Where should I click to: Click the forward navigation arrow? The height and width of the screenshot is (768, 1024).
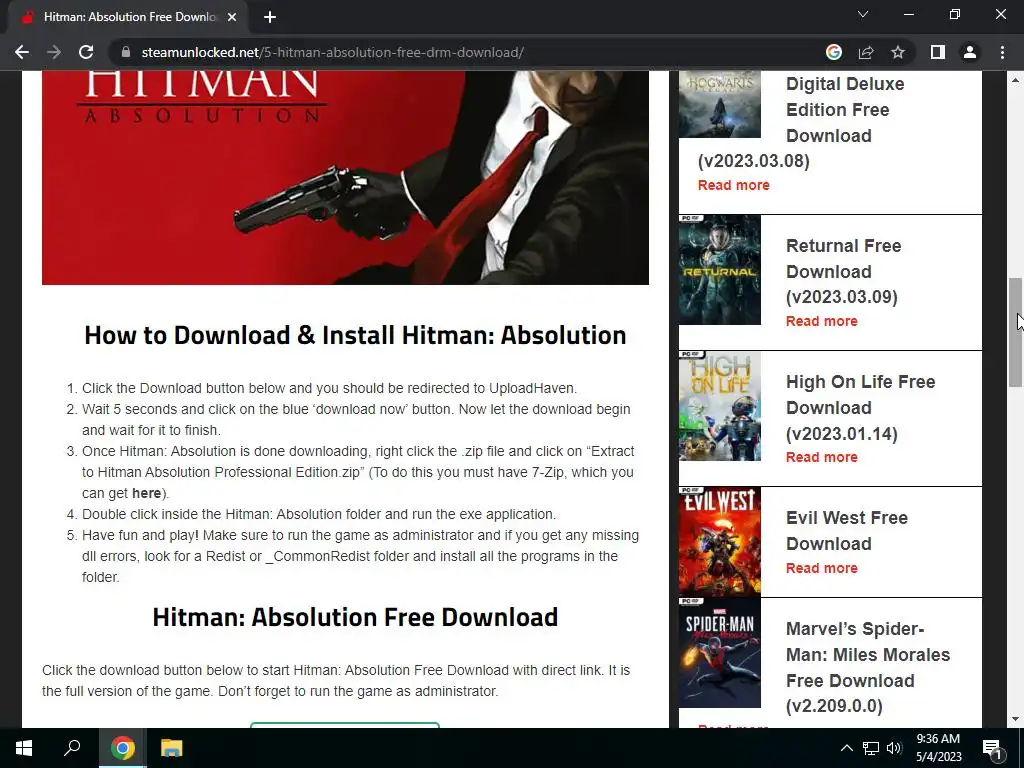coord(54,52)
